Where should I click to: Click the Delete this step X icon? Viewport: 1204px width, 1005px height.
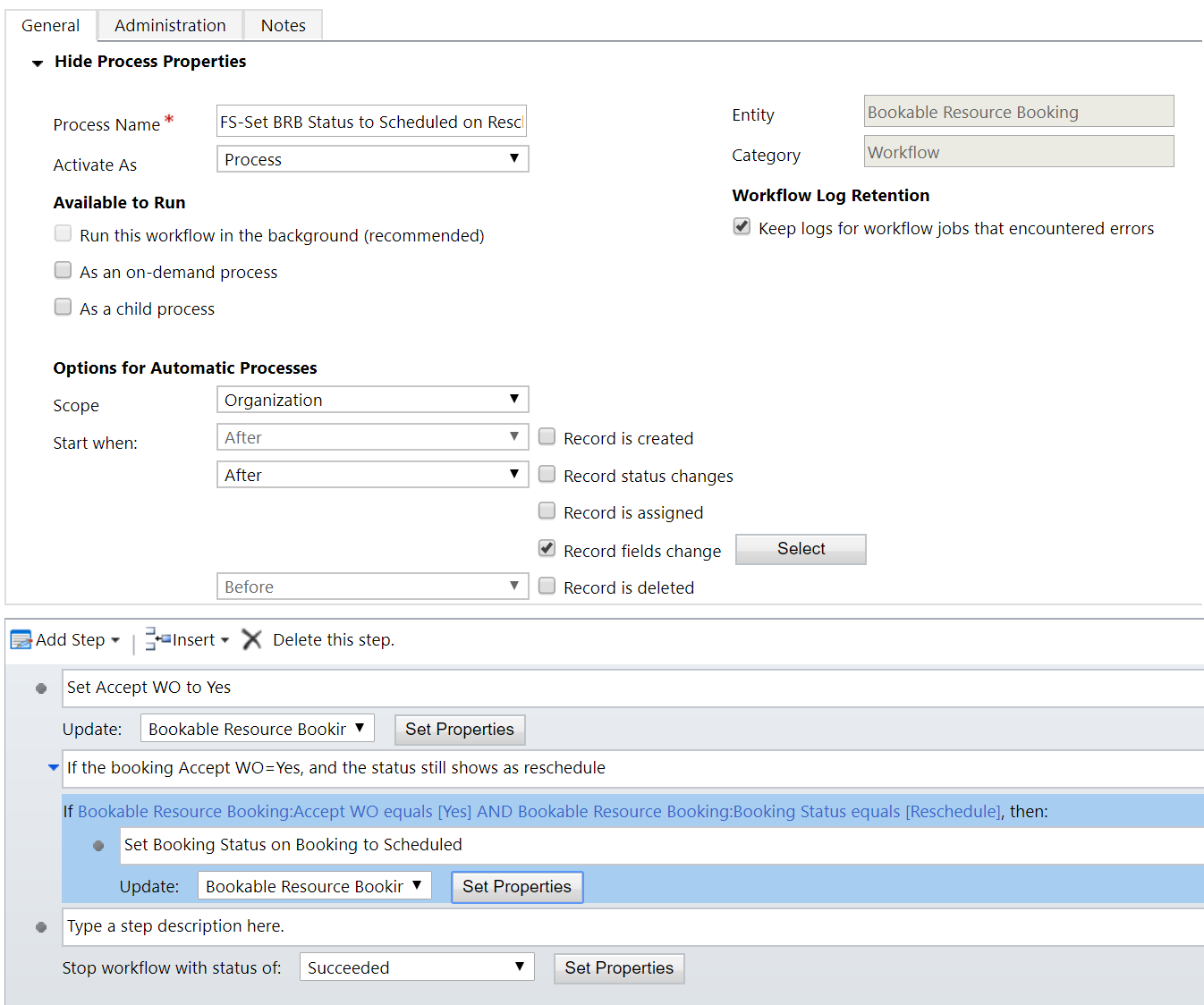click(x=252, y=639)
